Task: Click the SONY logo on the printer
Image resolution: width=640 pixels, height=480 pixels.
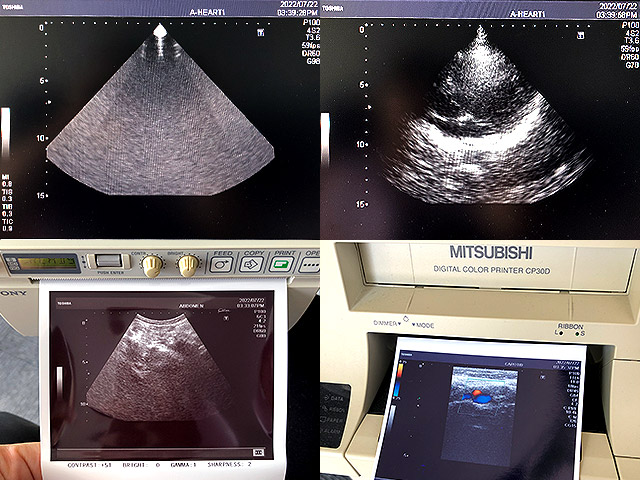Action: 13,293
